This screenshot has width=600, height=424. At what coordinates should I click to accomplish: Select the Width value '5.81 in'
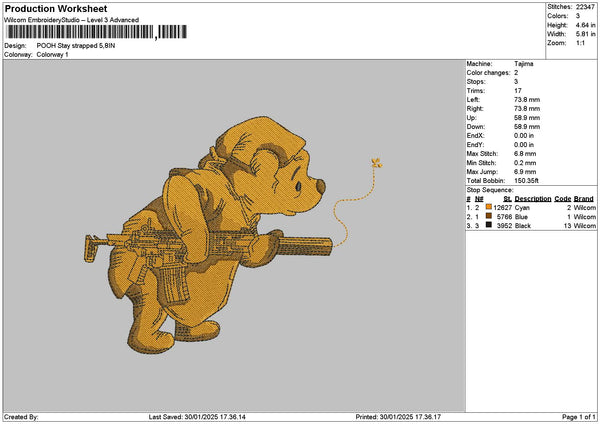[585, 34]
